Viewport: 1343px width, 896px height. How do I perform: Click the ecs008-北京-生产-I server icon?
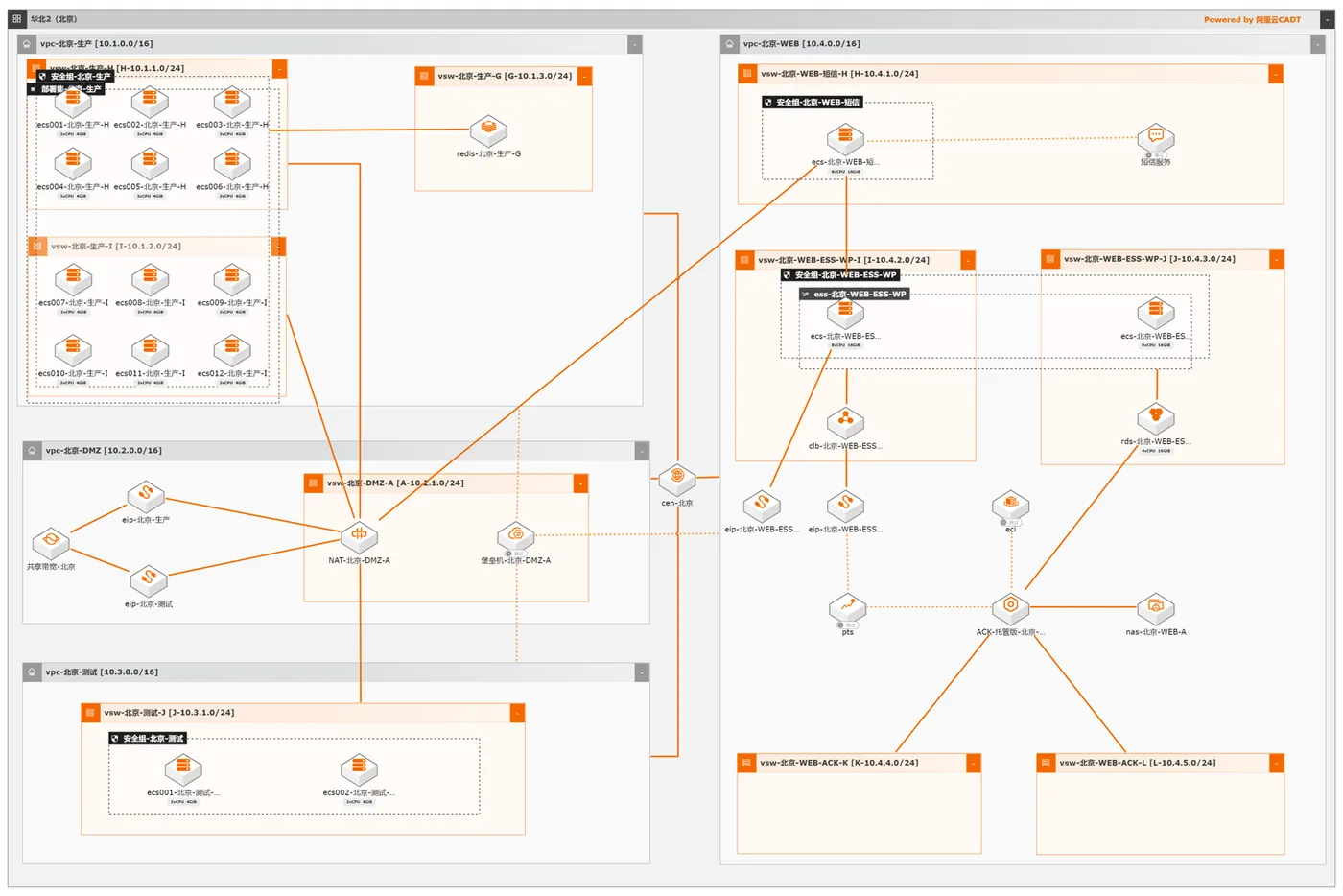[150, 280]
